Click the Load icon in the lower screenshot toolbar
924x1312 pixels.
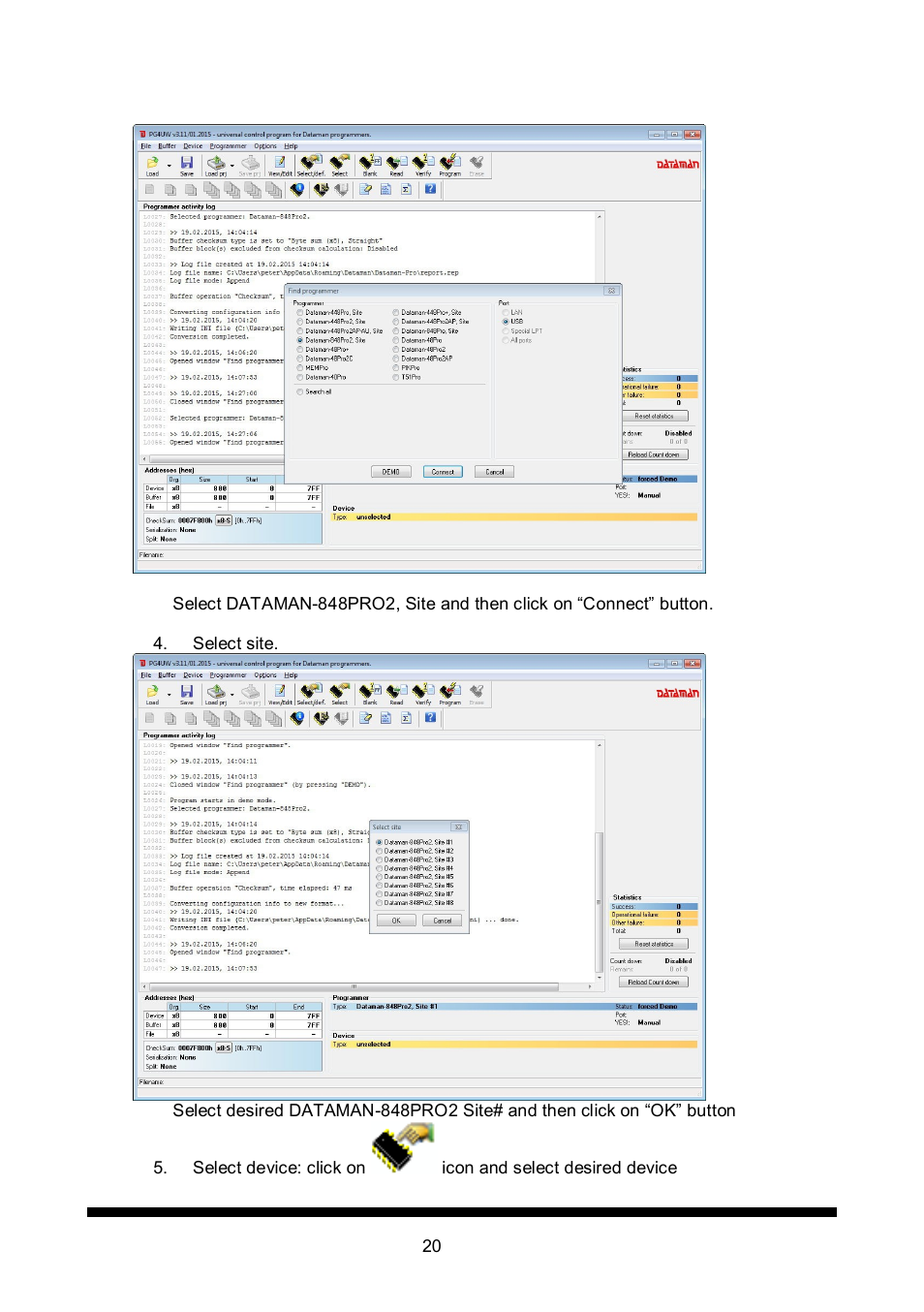[152, 694]
